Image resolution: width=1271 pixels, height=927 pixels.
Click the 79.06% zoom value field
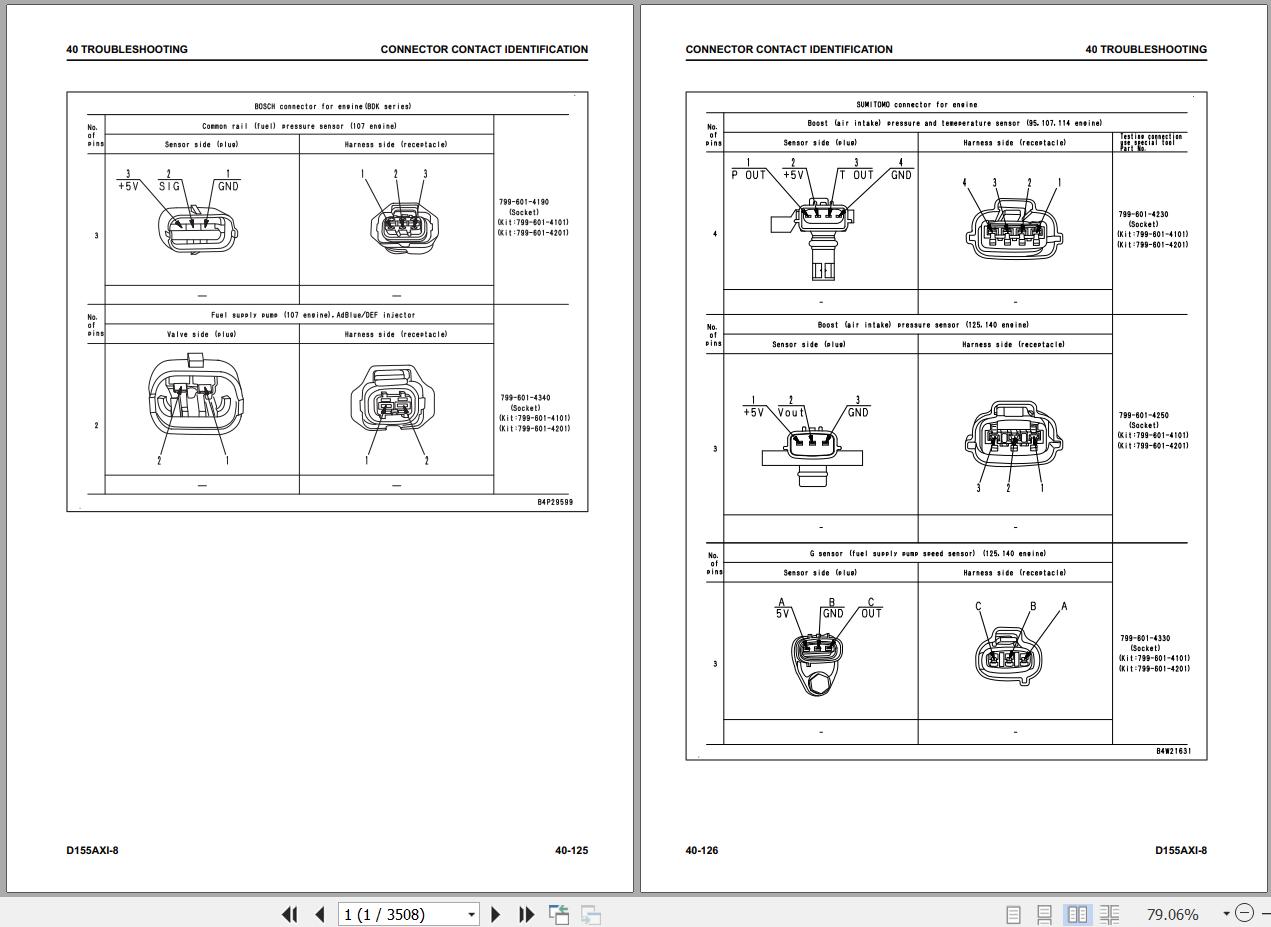point(1172,914)
